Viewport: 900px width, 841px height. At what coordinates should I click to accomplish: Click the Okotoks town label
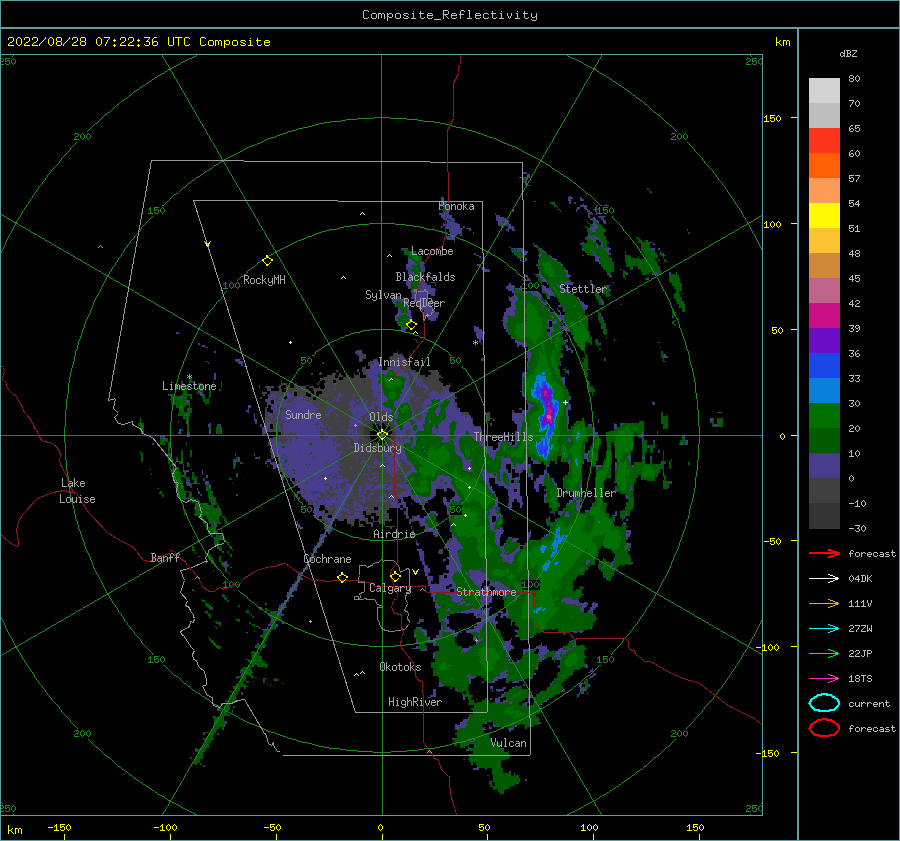400,667
